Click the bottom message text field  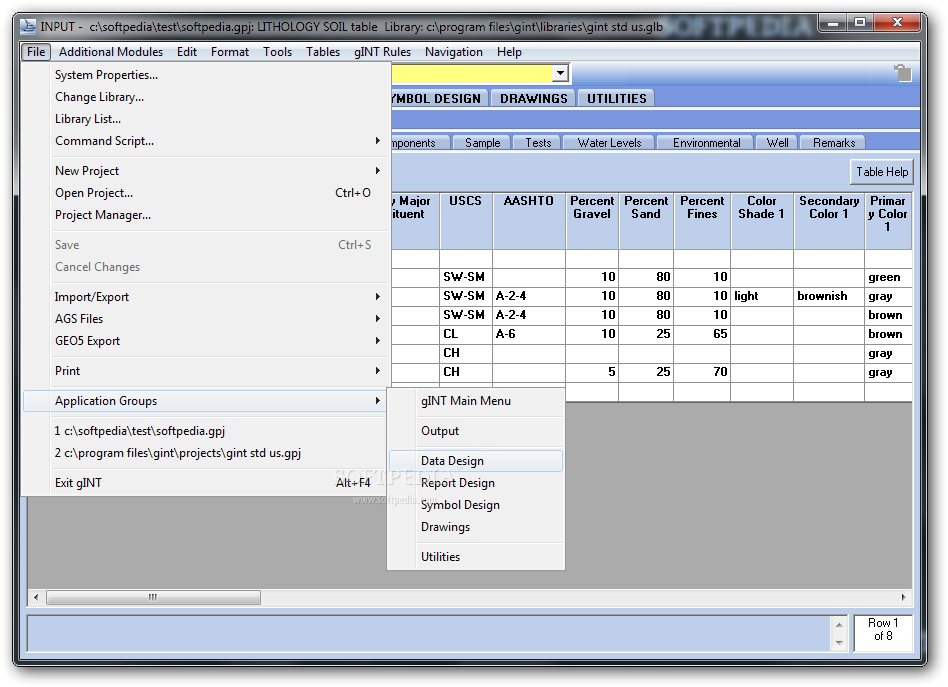tap(430, 634)
